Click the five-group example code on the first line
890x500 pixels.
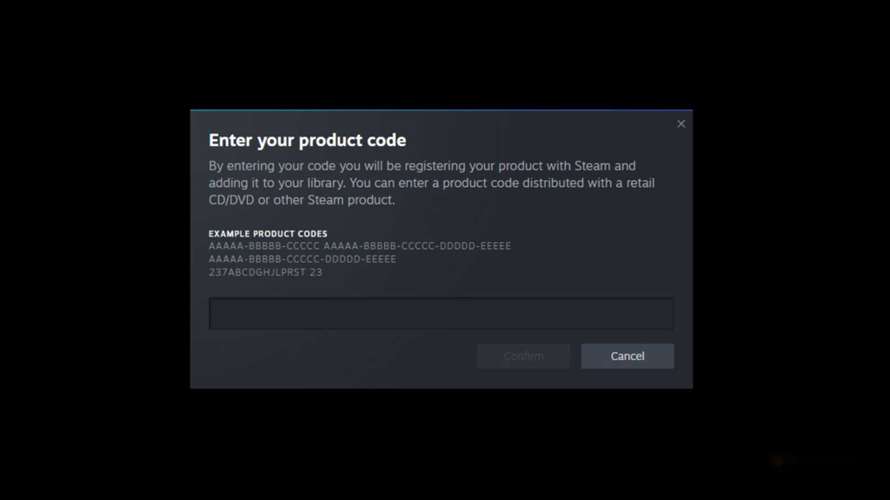(417, 246)
